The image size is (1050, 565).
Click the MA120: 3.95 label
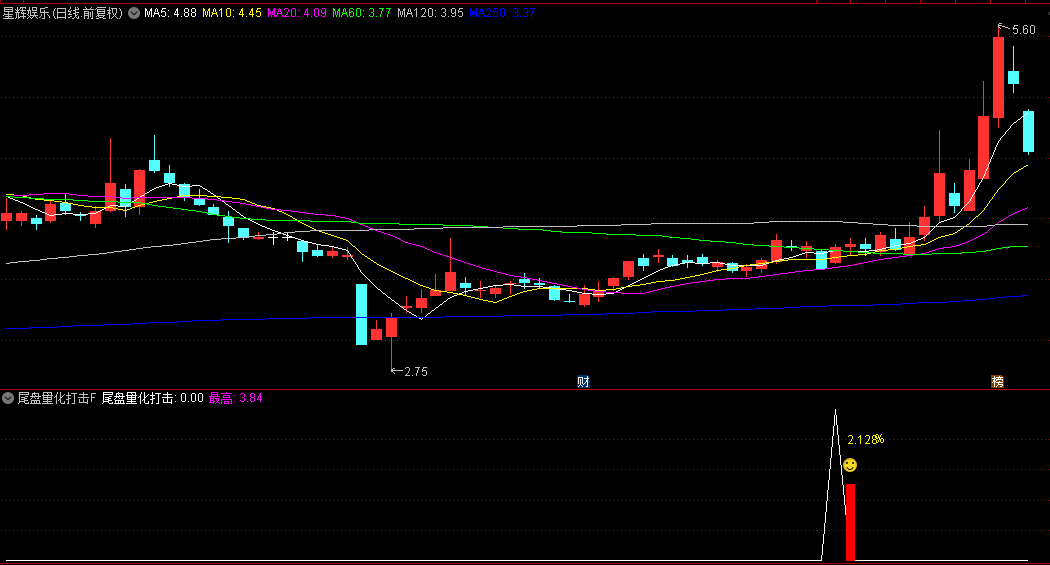[430, 13]
